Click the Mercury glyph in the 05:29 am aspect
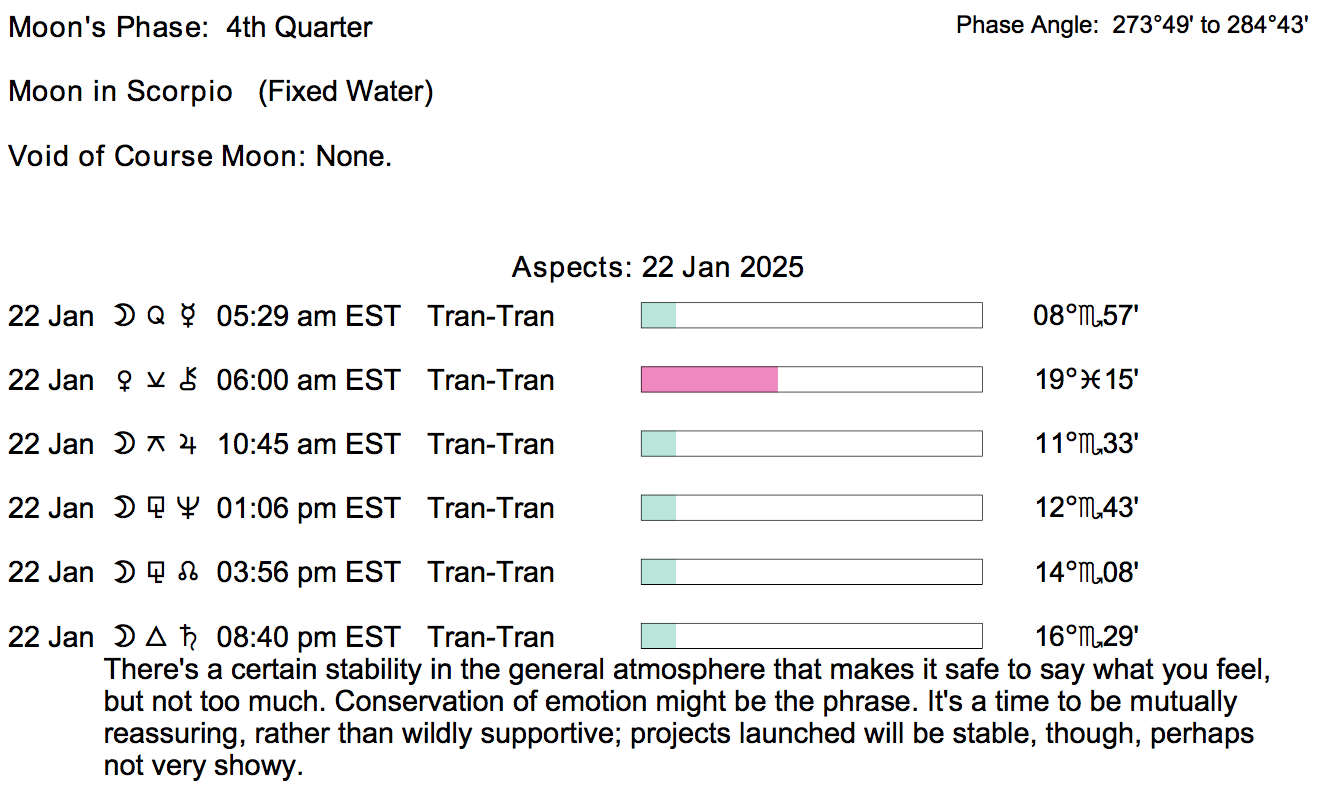This screenshot has width=1328, height=800. pyautogui.click(x=186, y=317)
